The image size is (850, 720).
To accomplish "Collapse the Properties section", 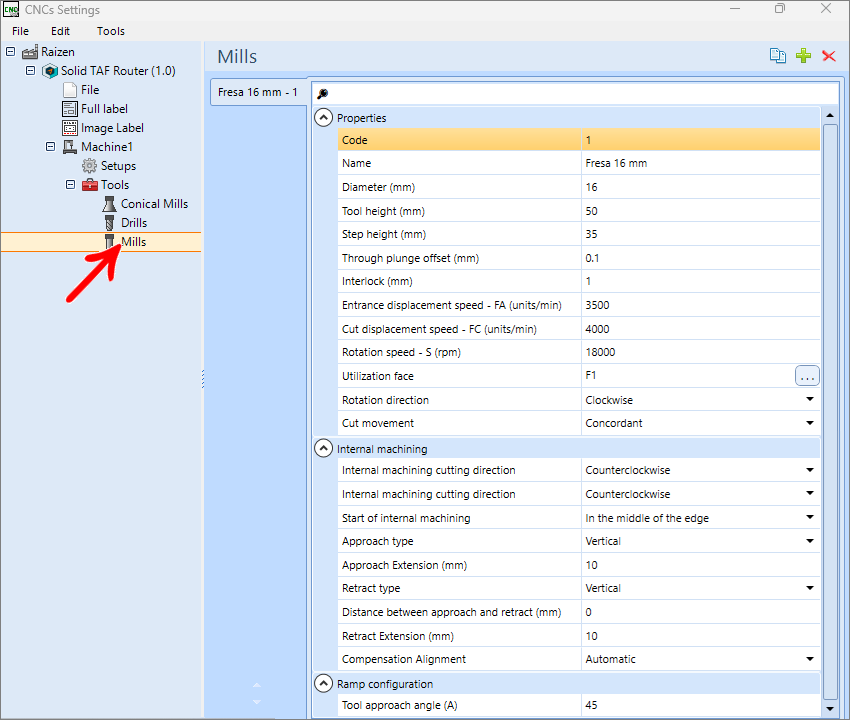I will [324, 117].
